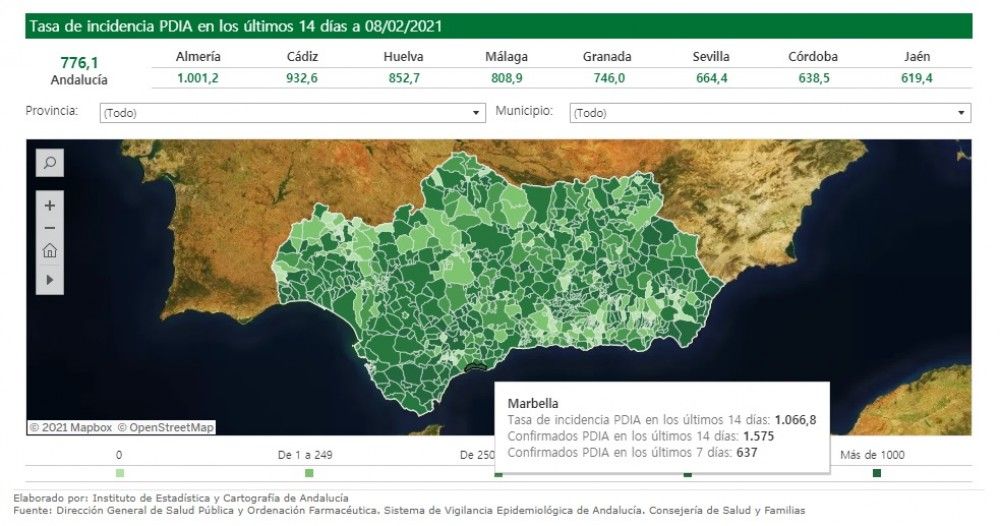Click Huelva incidence value 852,7
The width and height of the screenshot is (1000, 526).
point(404,78)
